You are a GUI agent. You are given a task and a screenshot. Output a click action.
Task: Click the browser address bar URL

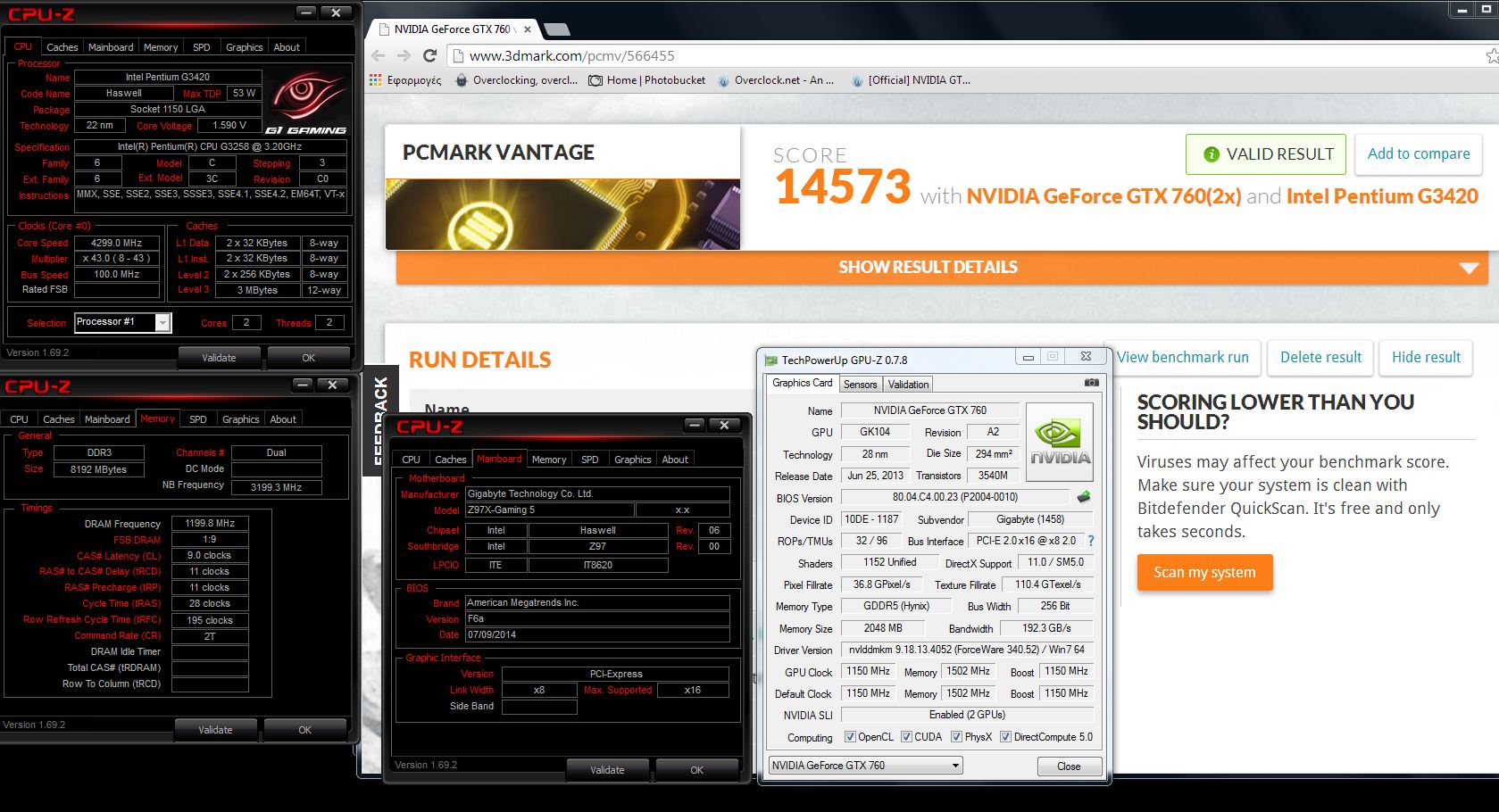[x=572, y=55]
